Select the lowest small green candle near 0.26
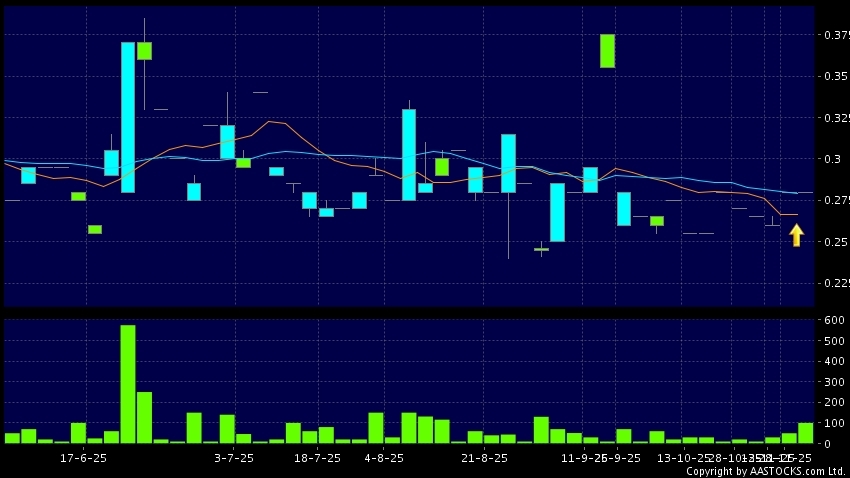The image size is (850, 478). click(x=94, y=229)
